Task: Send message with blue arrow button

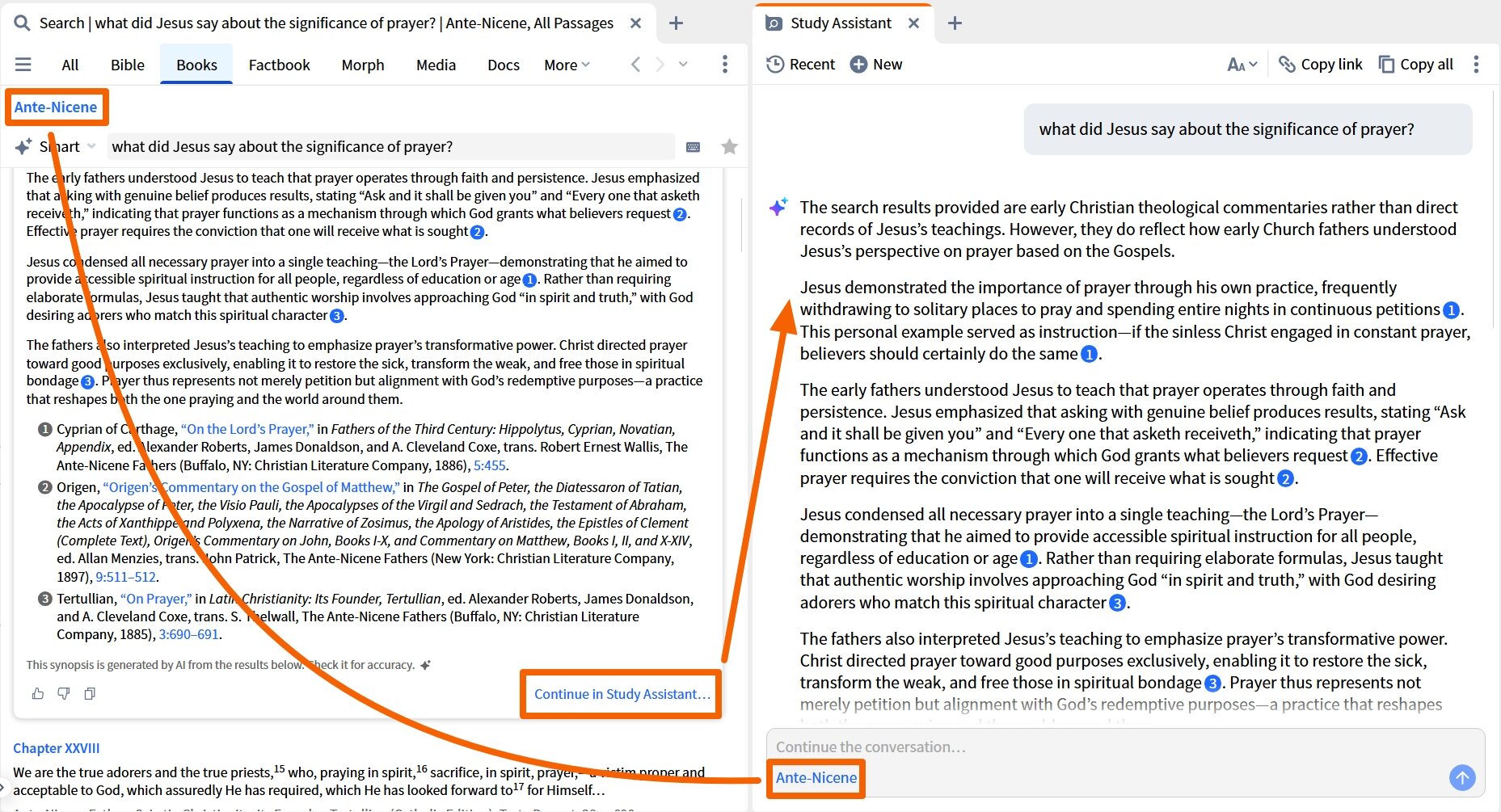Action: [1462, 777]
